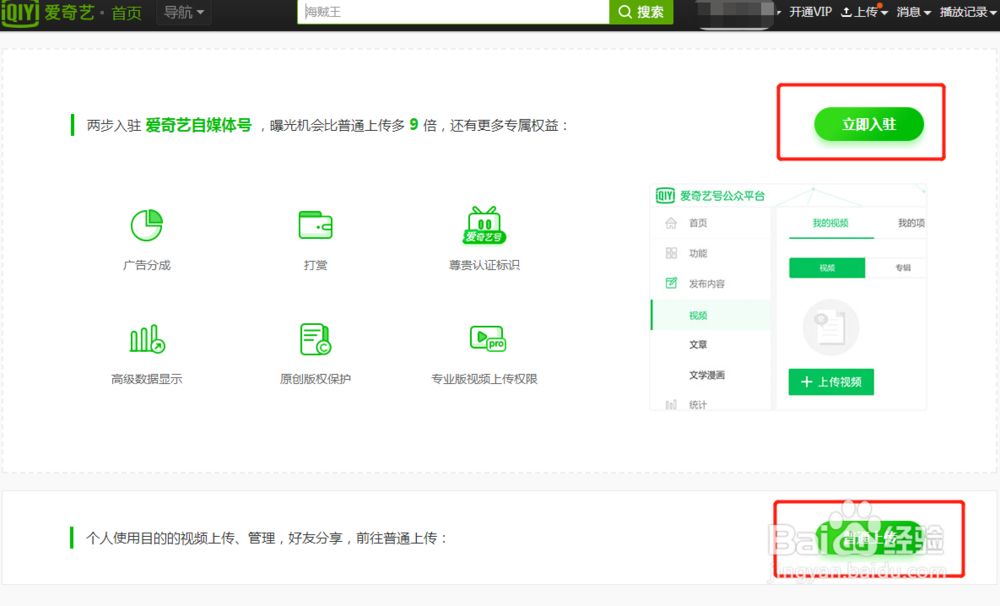The height and width of the screenshot is (606, 1000).
Task: Click the blurred user account area in header
Action: click(x=737, y=13)
